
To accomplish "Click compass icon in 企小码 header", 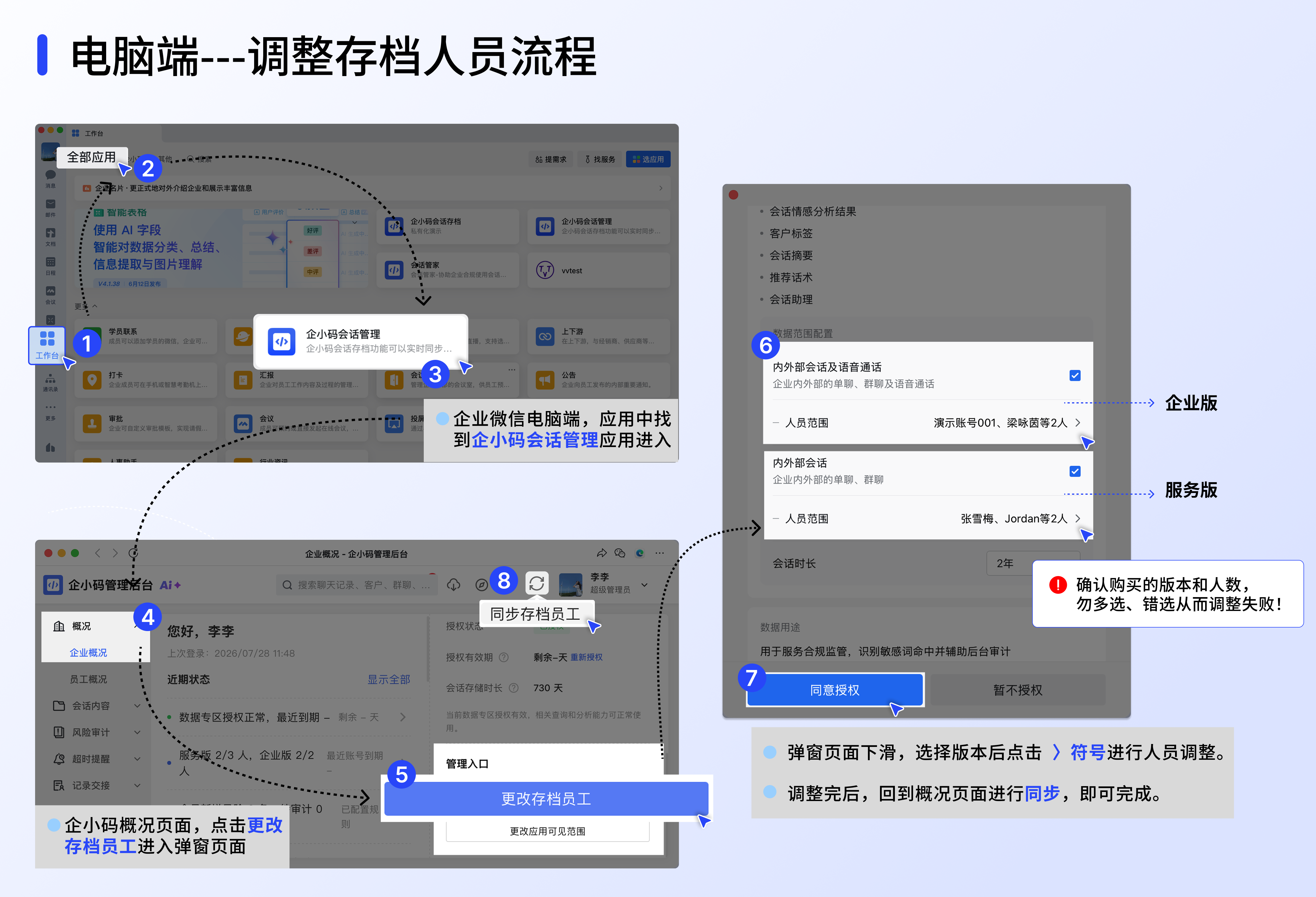I will point(481,584).
